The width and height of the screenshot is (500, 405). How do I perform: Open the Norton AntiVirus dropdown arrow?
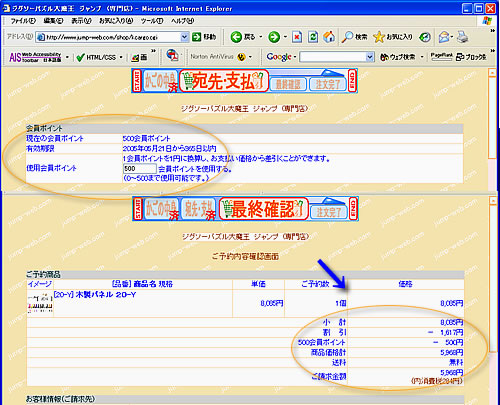click(x=250, y=57)
